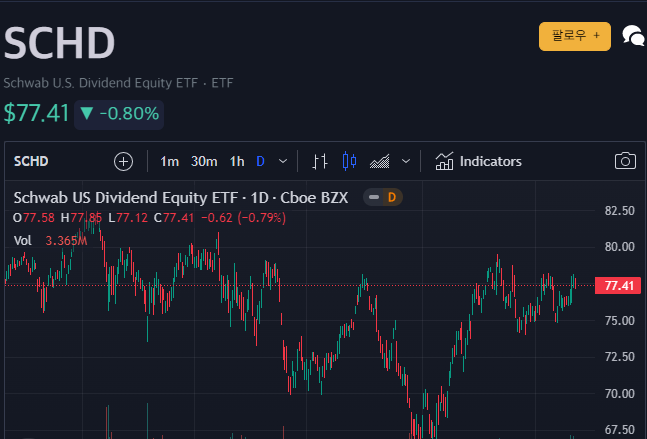Open the Indicators menu
This screenshot has height=439, width=647.
coord(478,161)
